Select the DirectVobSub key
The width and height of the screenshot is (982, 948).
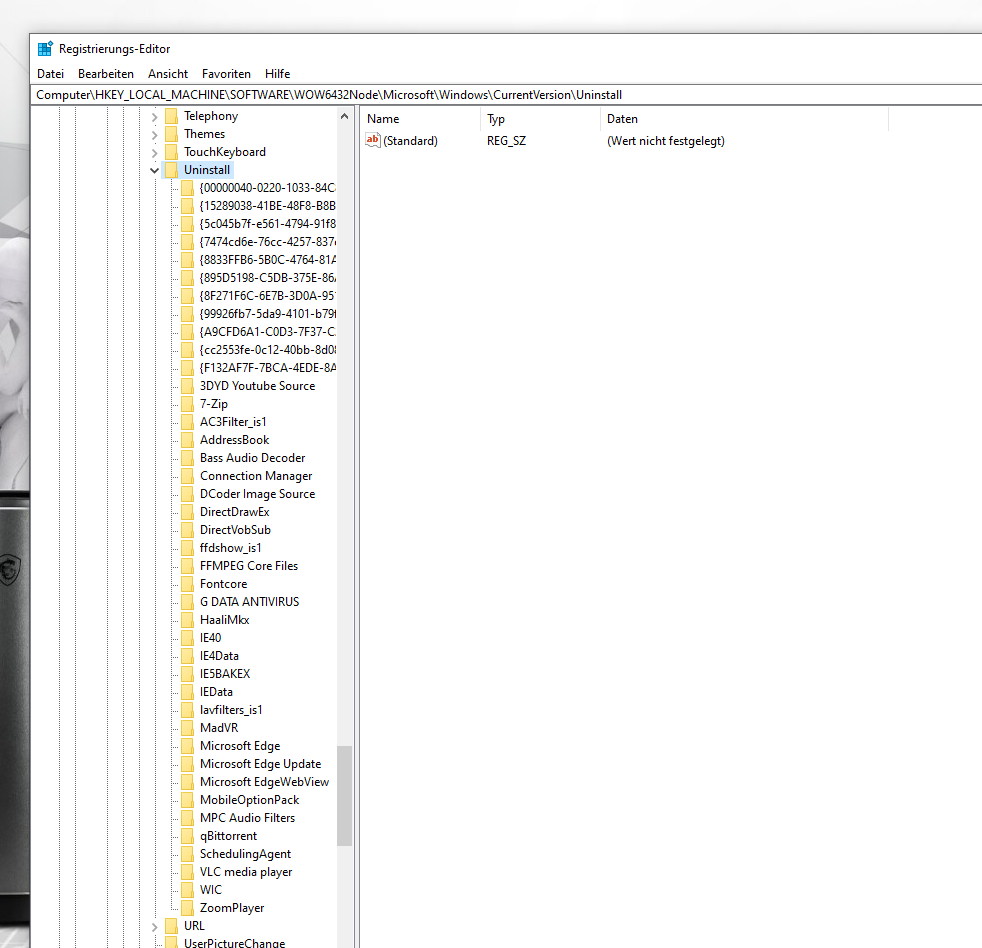(x=235, y=530)
